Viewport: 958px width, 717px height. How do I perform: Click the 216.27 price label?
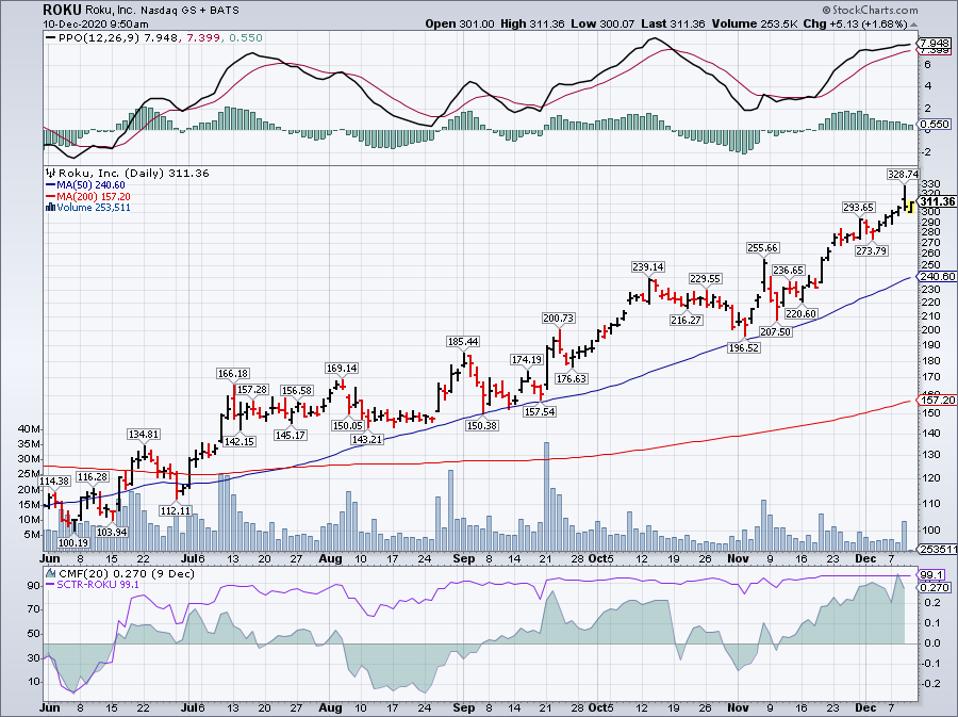(x=686, y=319)
